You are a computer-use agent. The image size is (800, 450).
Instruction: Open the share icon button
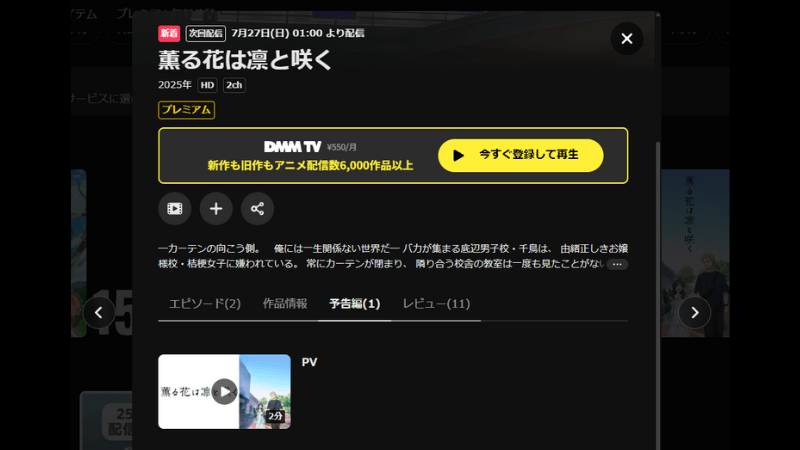257,209
